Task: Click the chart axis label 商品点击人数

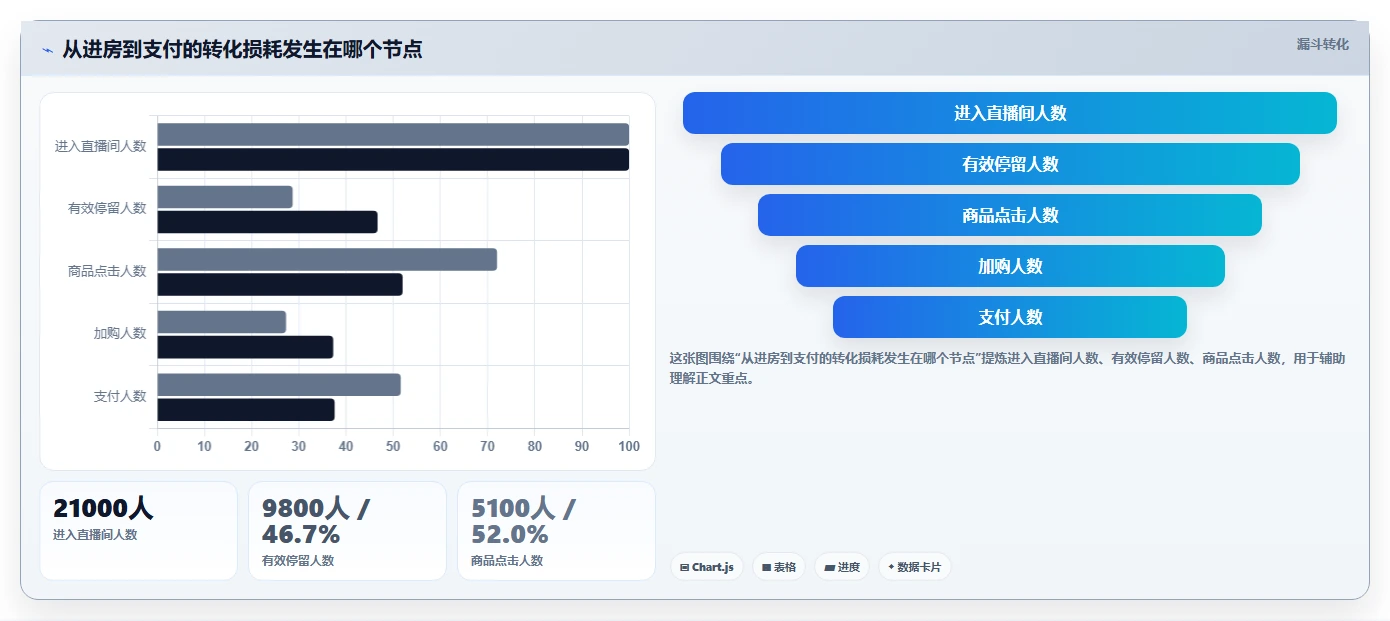Action: click(x=107, y=271)
